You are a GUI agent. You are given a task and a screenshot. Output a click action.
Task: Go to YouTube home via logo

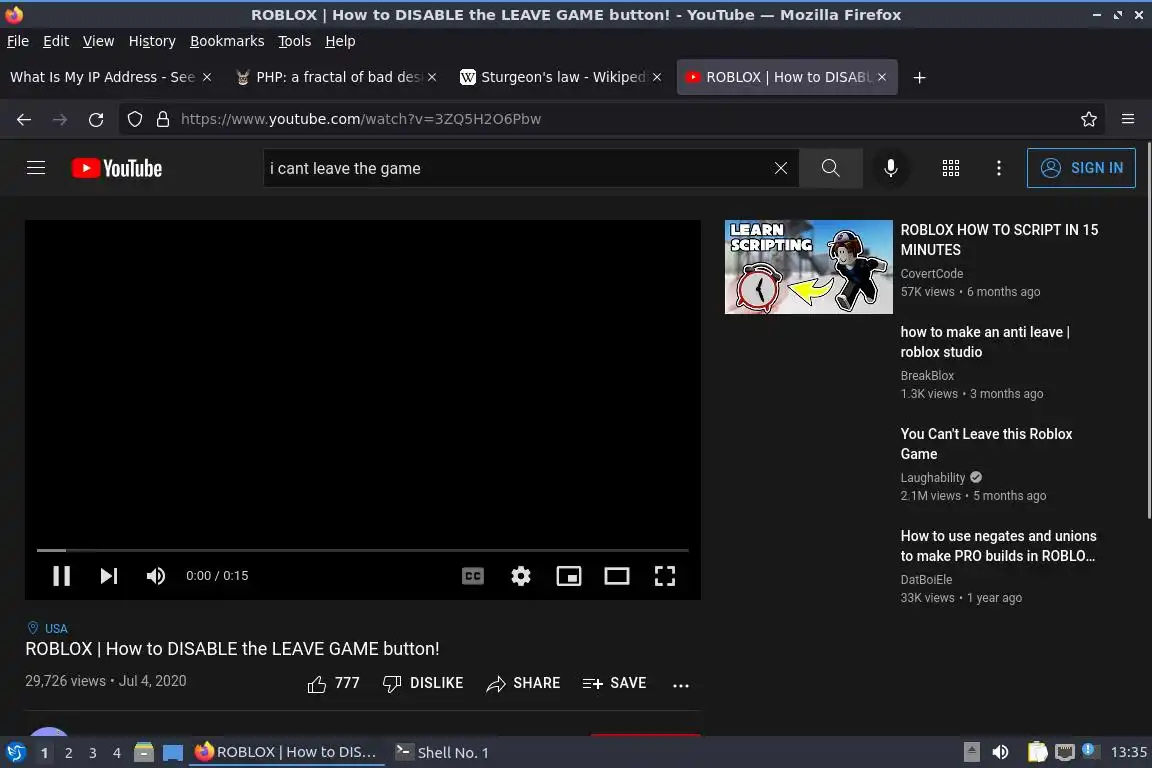tap(117, 168)
